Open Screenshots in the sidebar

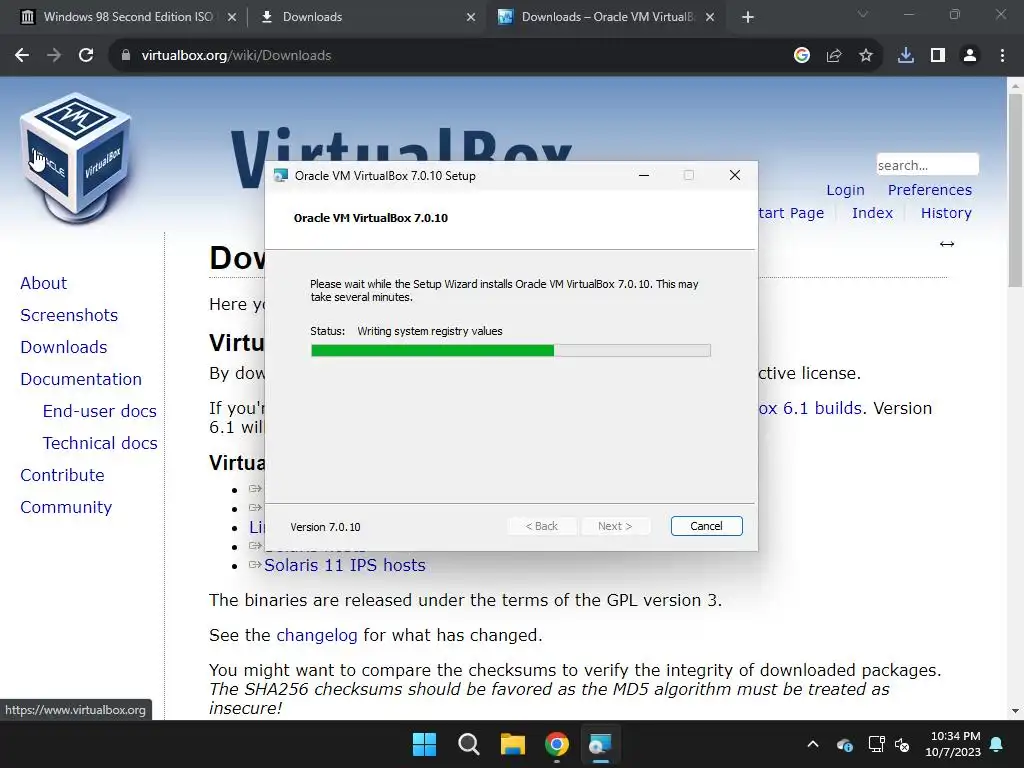click(69, 315)
